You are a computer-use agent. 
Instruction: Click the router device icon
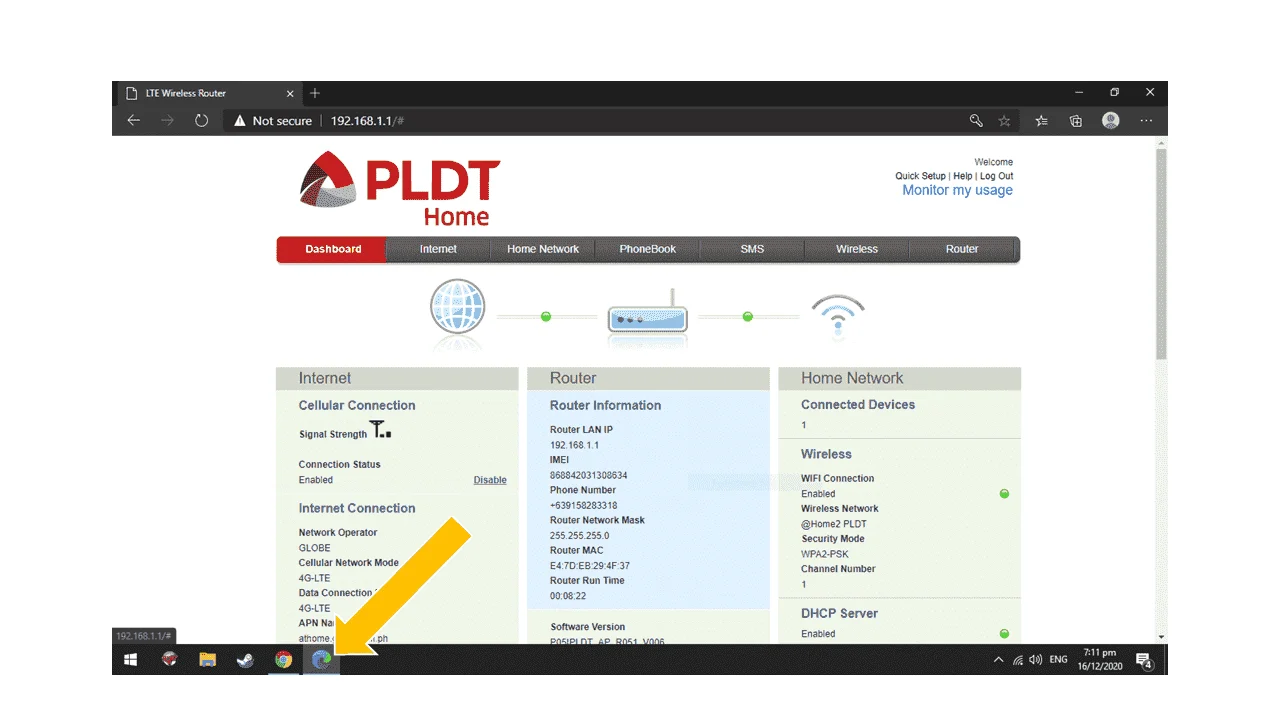pos(648,313)
